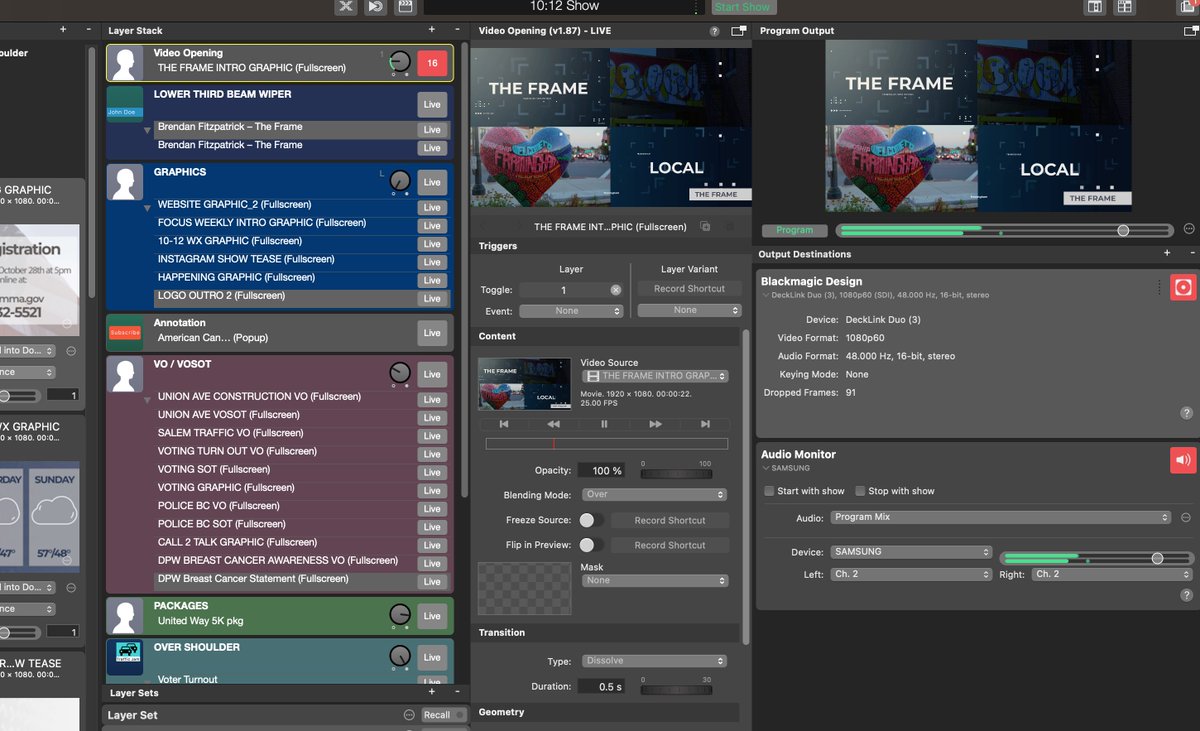1200x731 pixels.
Task: Open the Audio Program Mix dropdown
Action: 1001,518
